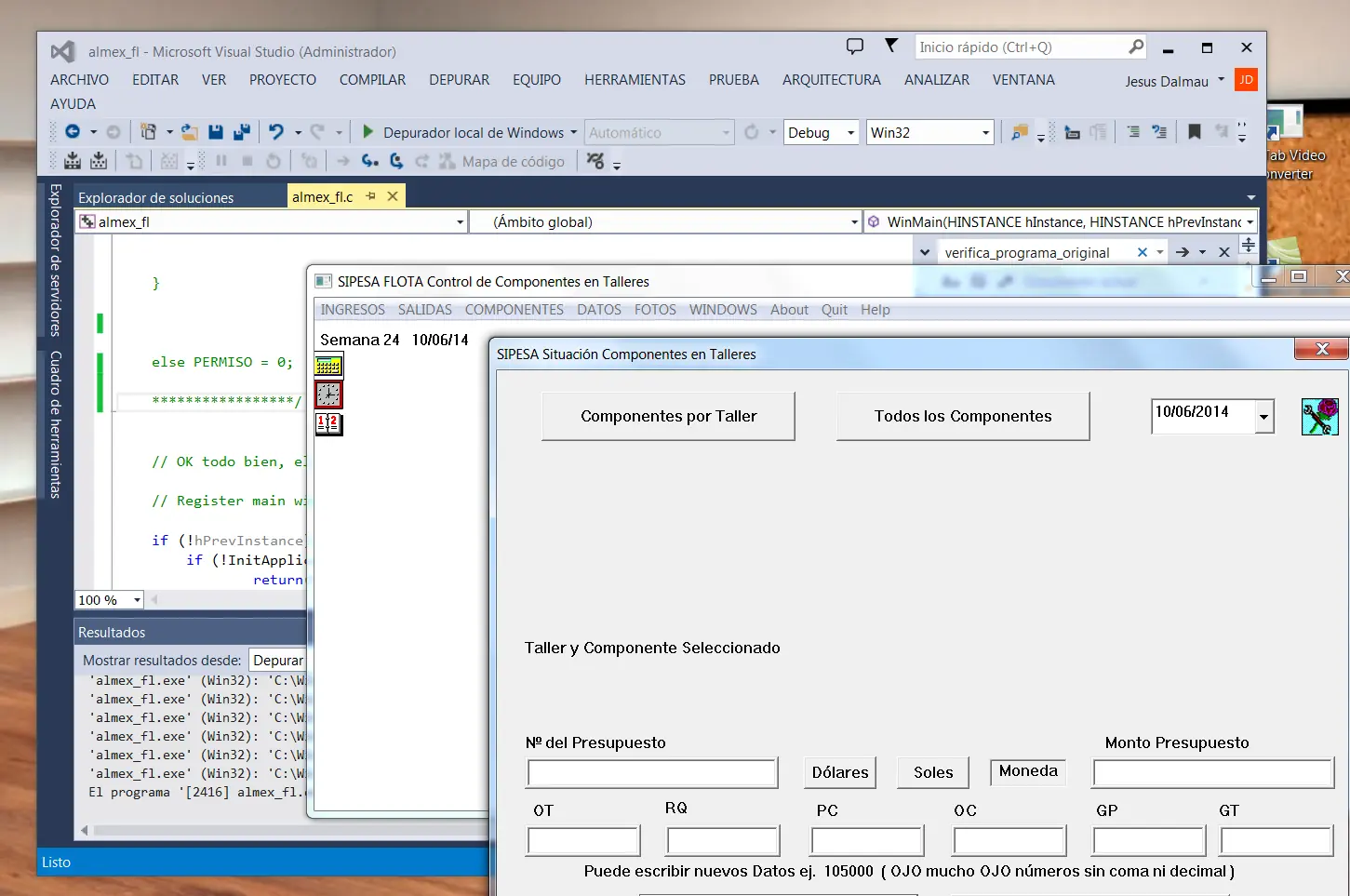The width and height of the screenshot is (1350, 896).
Task: Open the COMPONENTES menu in SIPESA FLOTA
Action: 515,310
